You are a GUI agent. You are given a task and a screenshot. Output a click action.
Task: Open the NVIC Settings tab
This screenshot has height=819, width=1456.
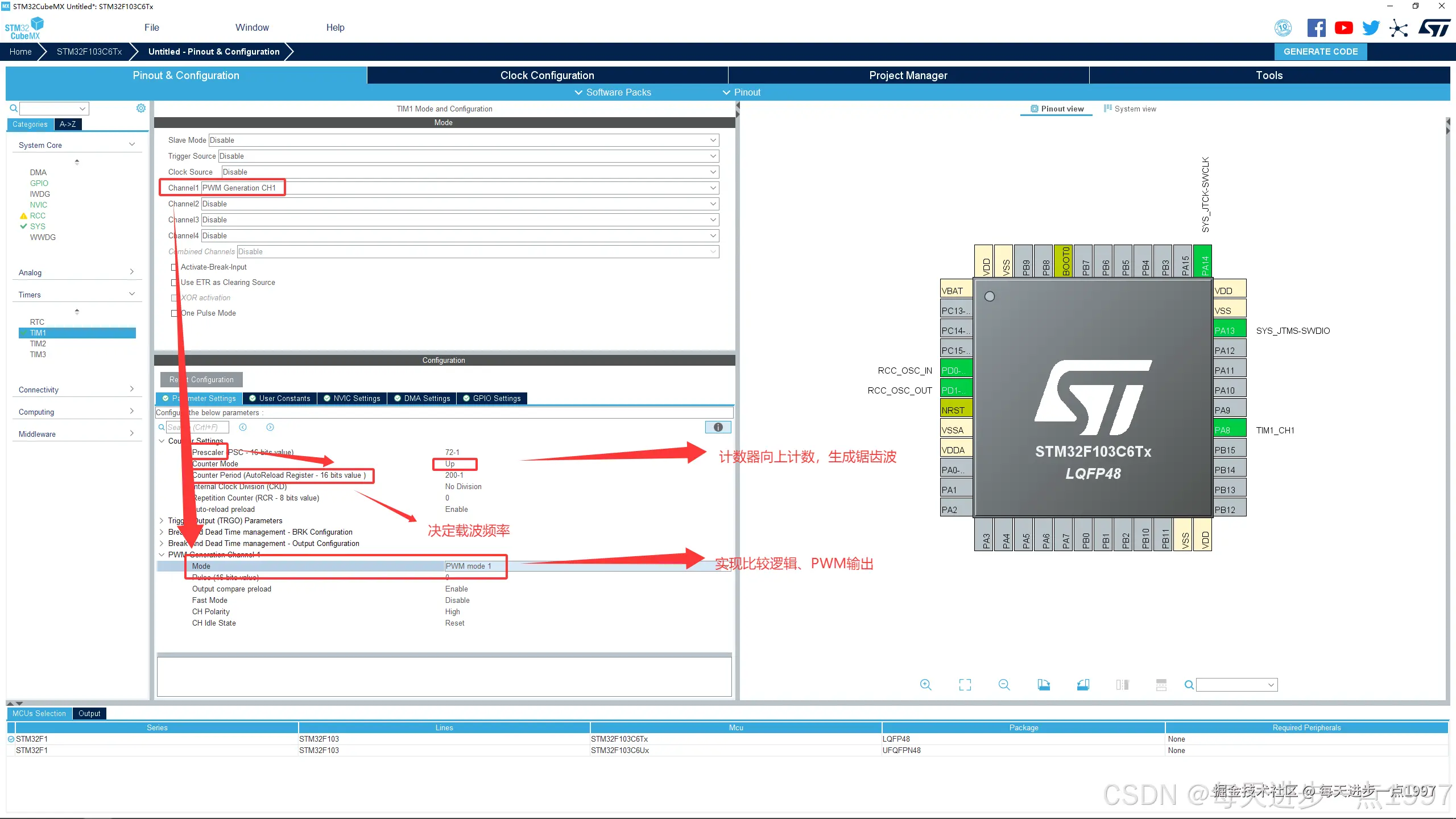click(x=352, y=398)
